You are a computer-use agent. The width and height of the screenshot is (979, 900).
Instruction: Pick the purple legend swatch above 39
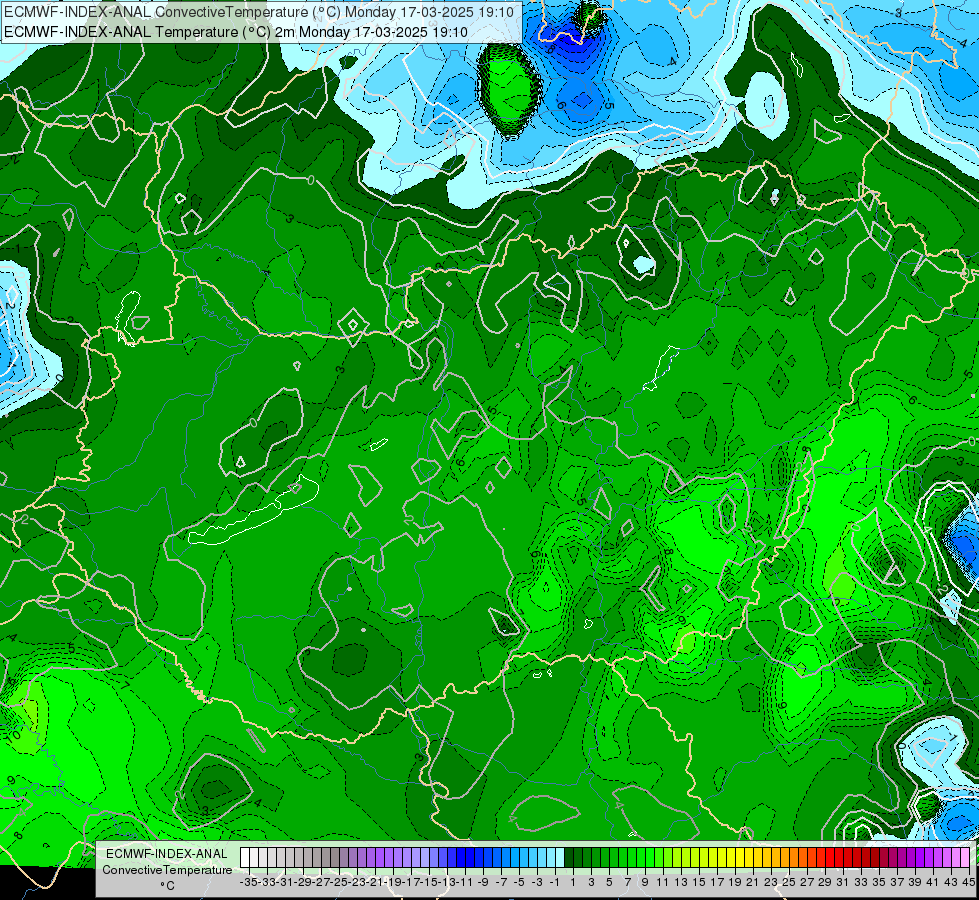920,858
